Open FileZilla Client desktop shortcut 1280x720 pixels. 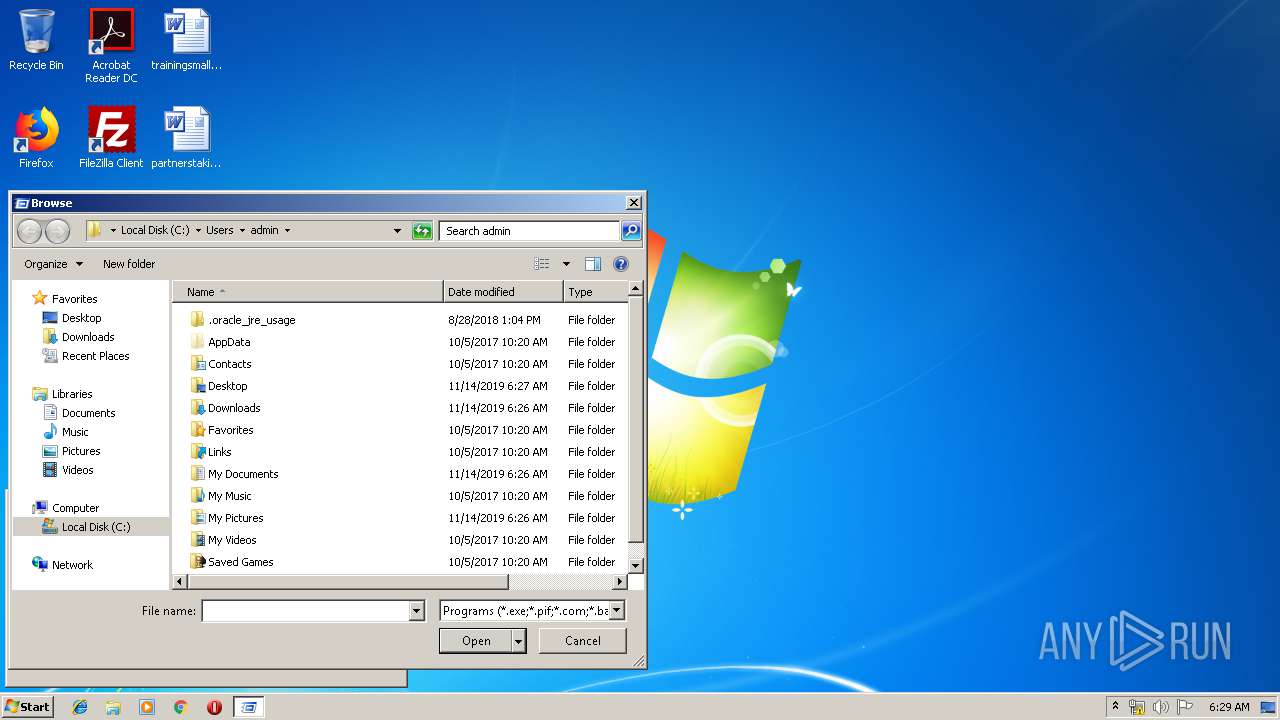pos(111,138)
